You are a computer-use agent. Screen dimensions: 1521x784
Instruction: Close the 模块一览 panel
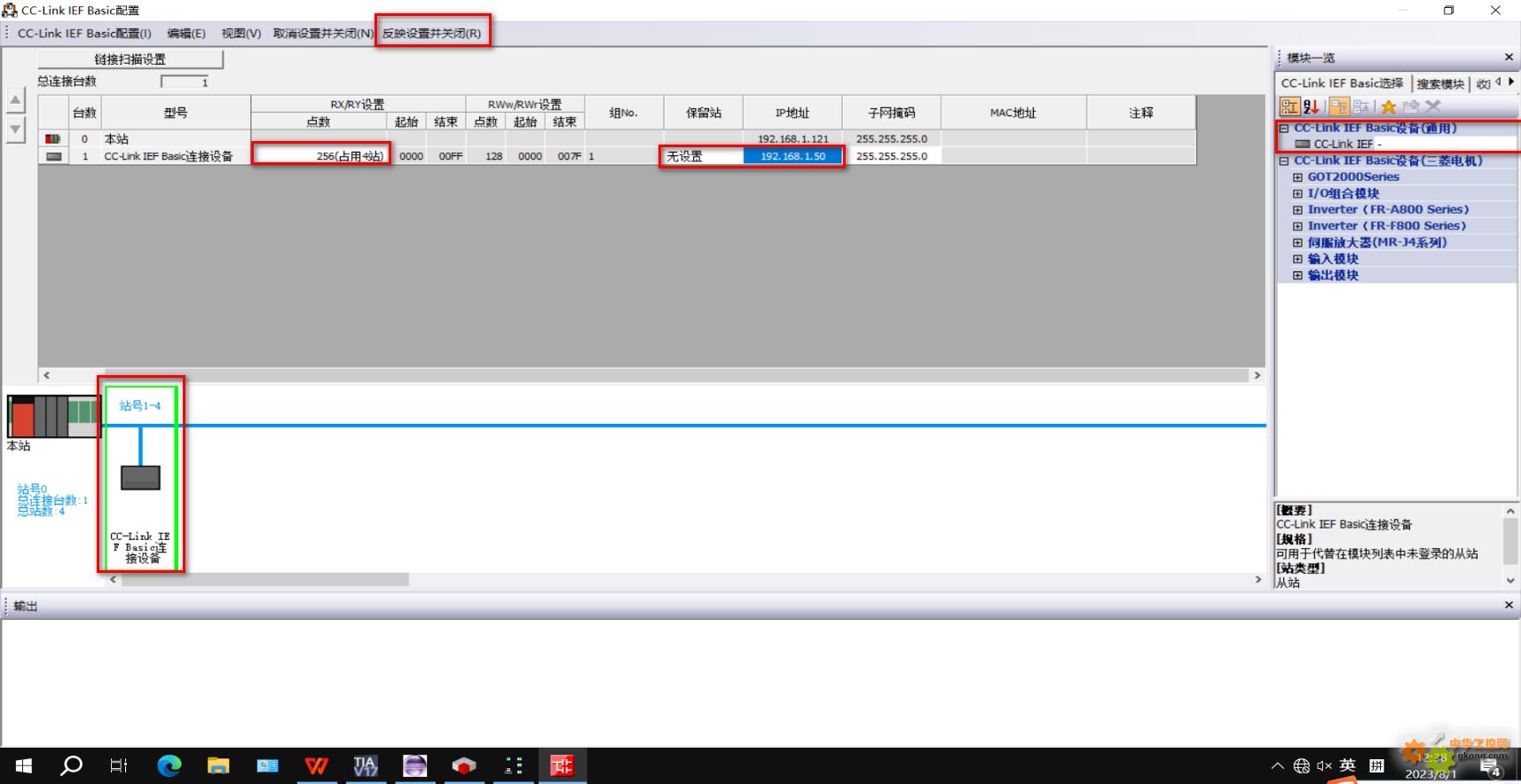pyautogui.click(x=1509, y=58)
